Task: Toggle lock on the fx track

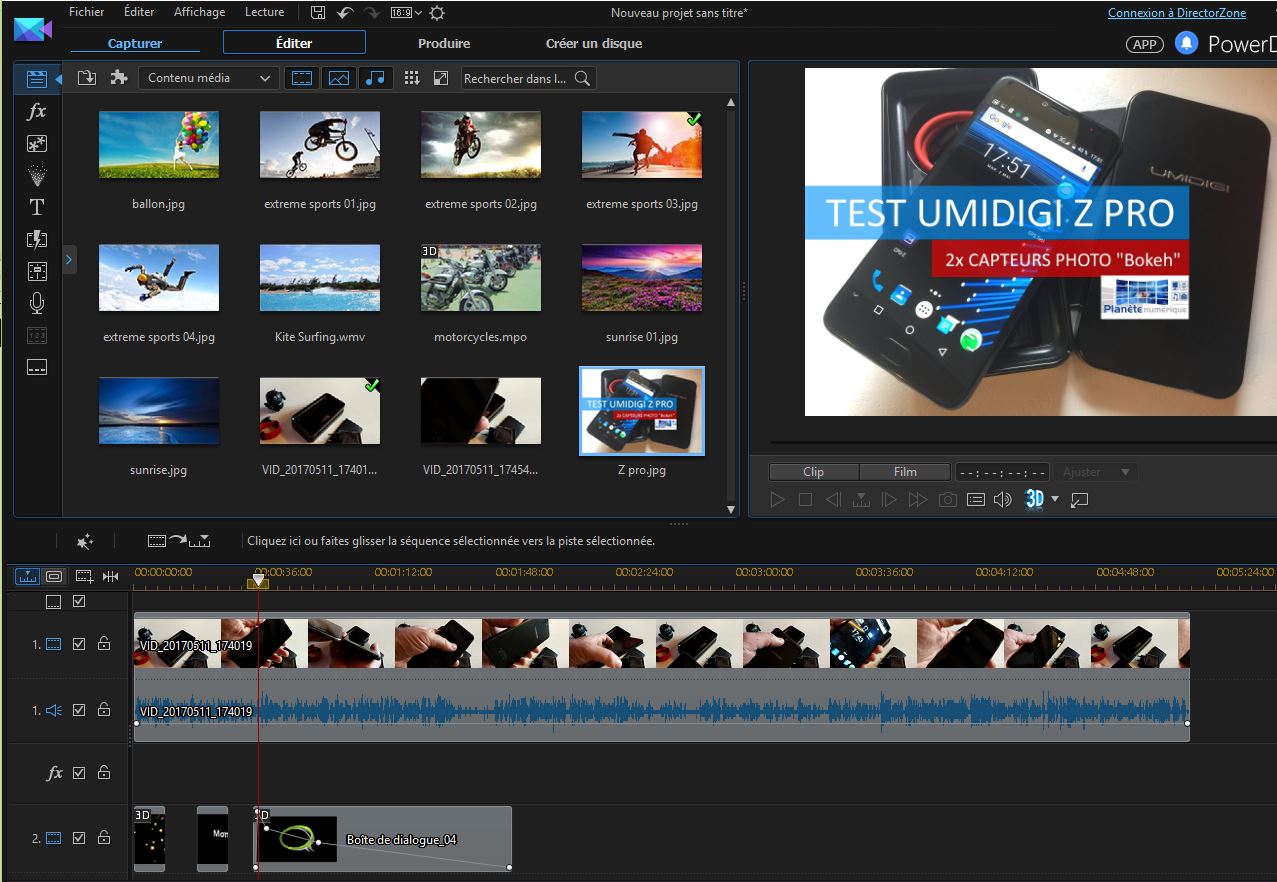Action: (104, 772)
